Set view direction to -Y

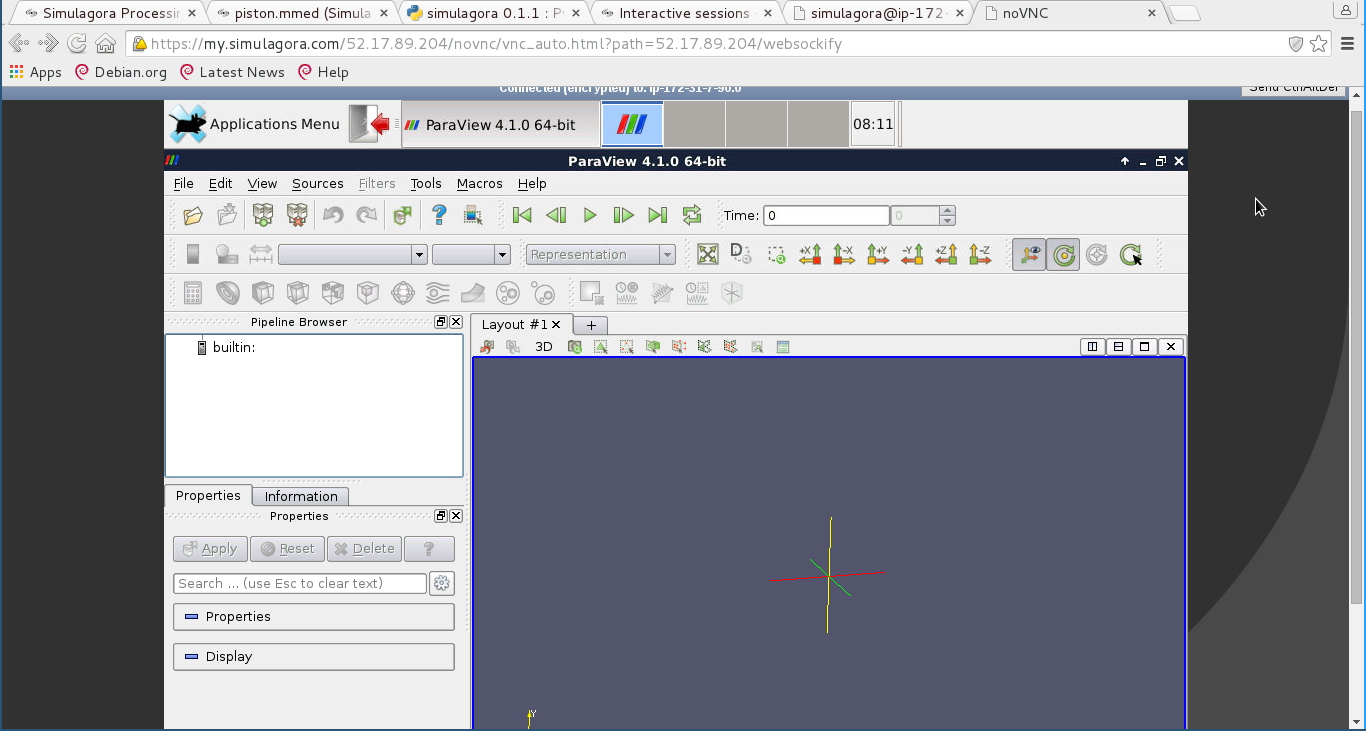[x=912, y=255]
